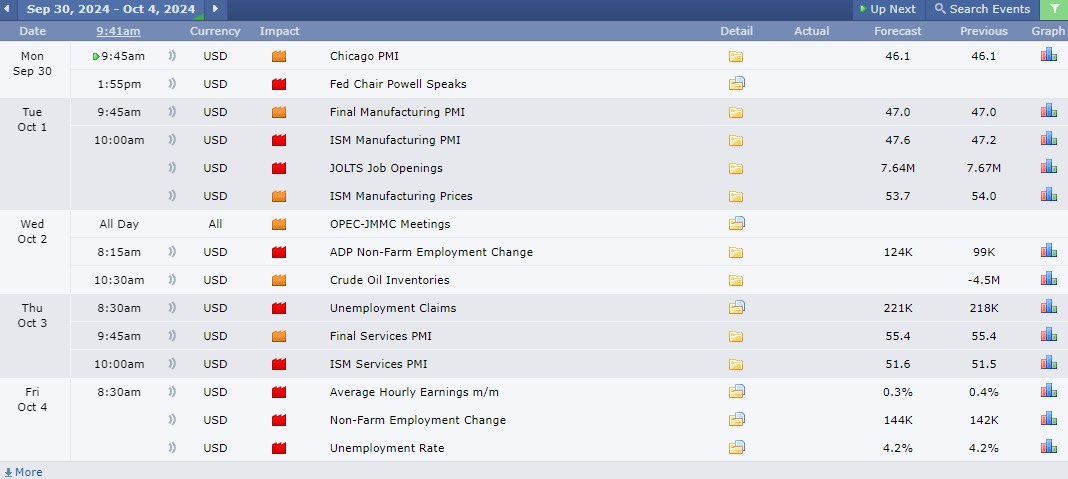This screenshot has height=479, width=1068.
Task: Open the Fed Chair Powell Speaks event
Action: click(398, 84)
